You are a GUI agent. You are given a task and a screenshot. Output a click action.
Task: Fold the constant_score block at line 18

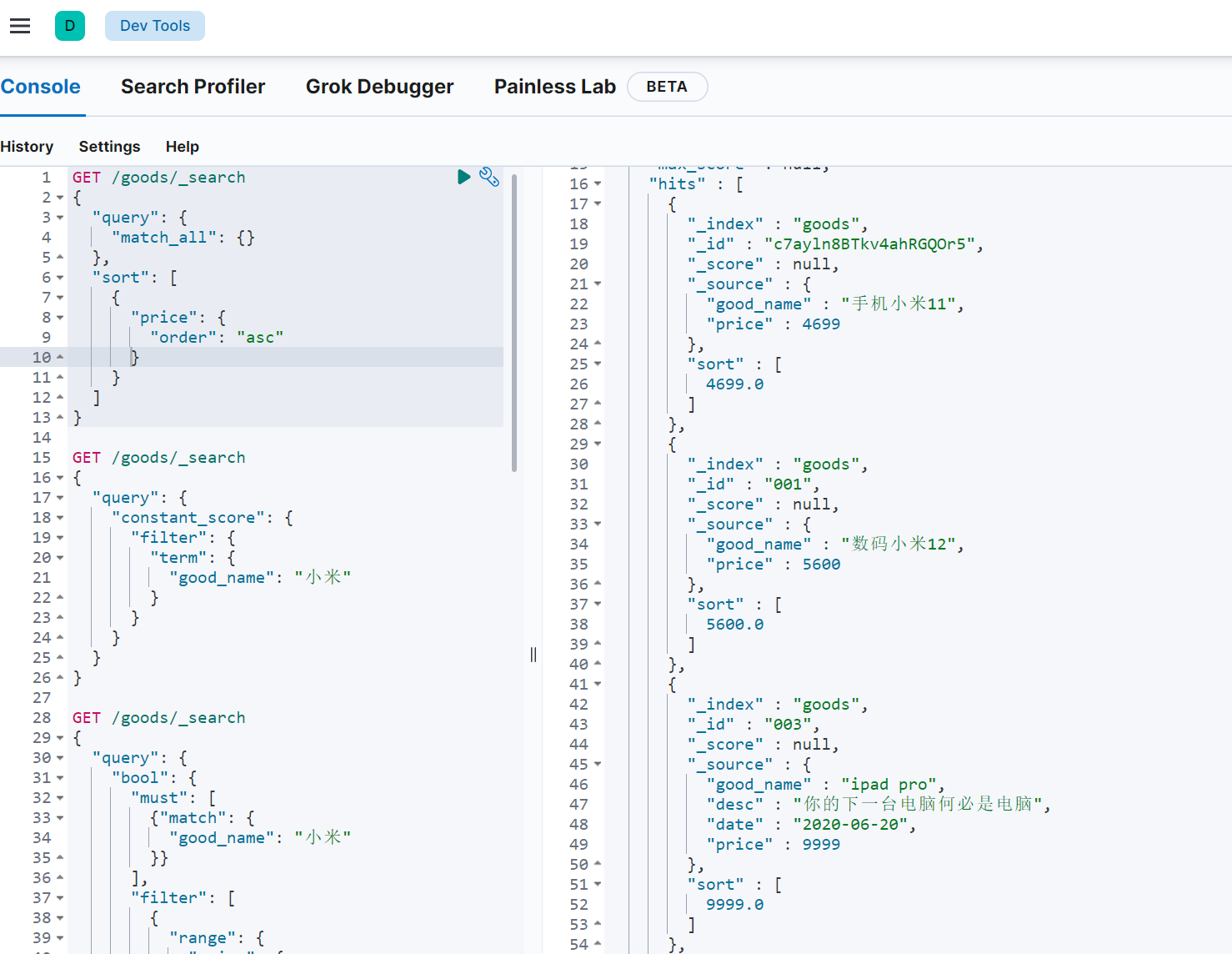(x=60, y=518)
